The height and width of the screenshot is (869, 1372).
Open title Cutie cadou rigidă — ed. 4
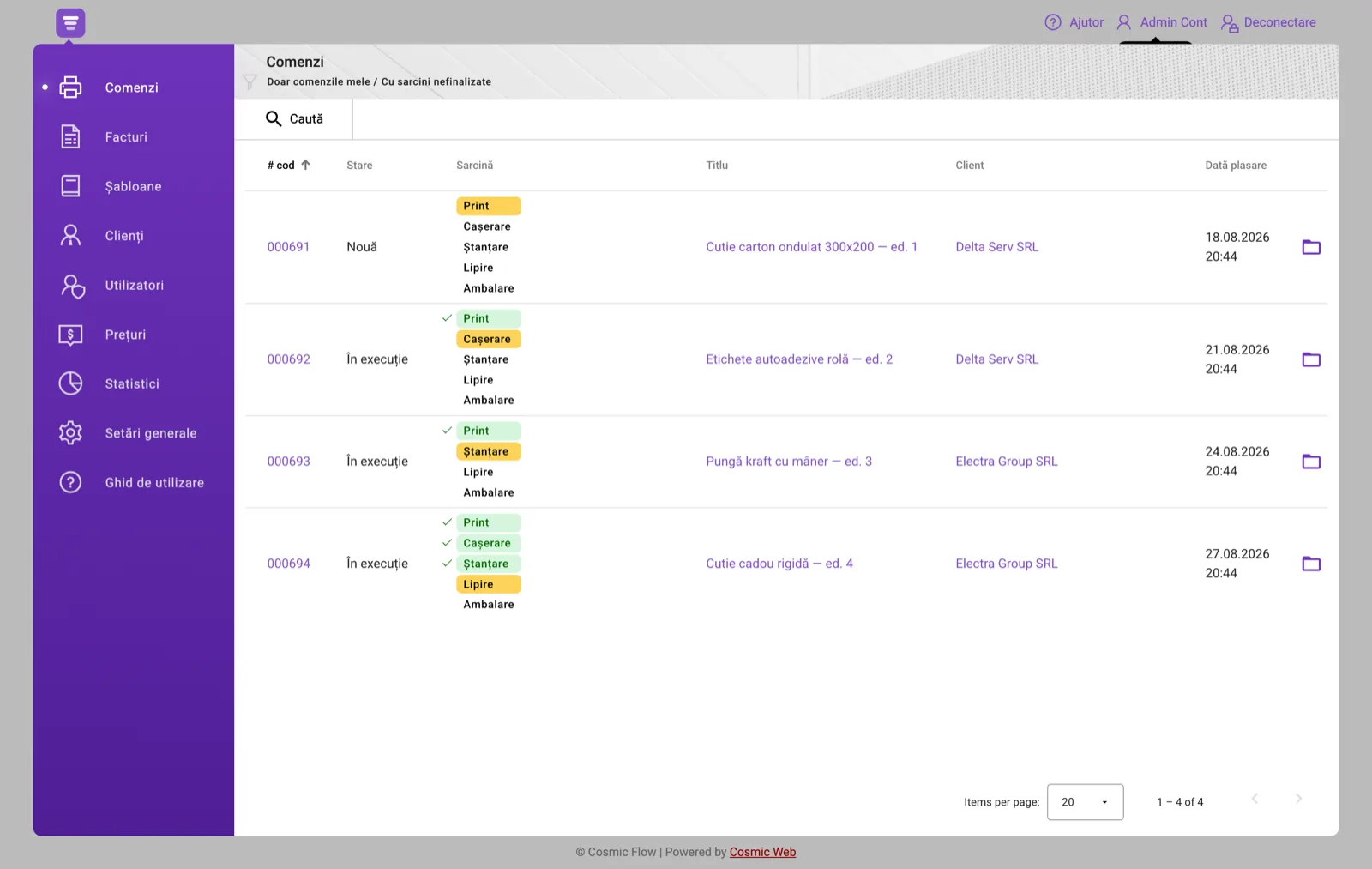tap(779, 564)
